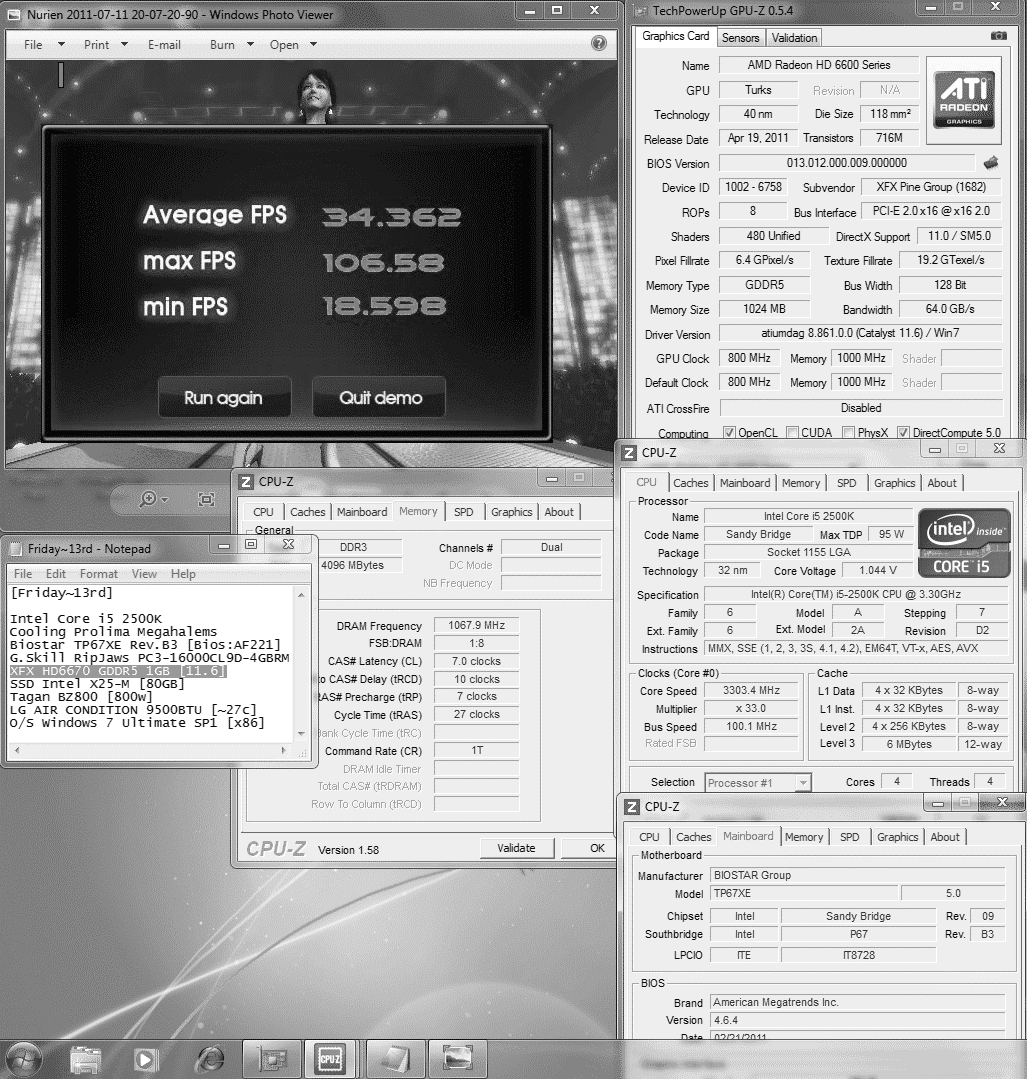Click the Validate button in CPU-Z

pyautogui.click(x=516, y=848)
